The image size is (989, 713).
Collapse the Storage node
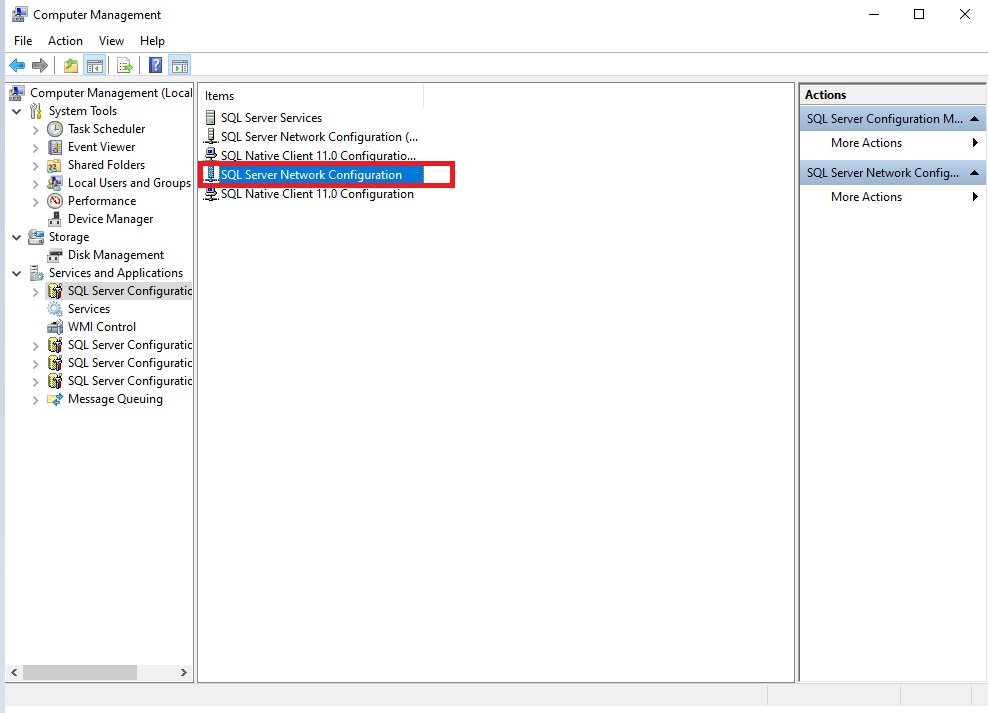16,238
